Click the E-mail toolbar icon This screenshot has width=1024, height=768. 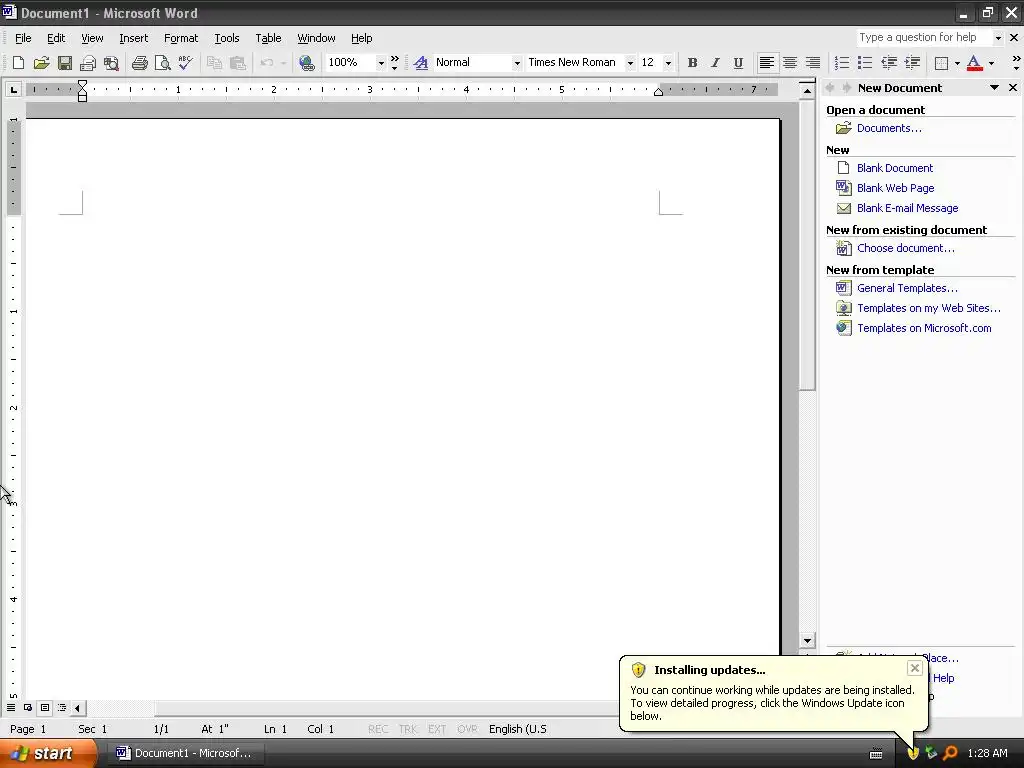[x=88, y=63]
